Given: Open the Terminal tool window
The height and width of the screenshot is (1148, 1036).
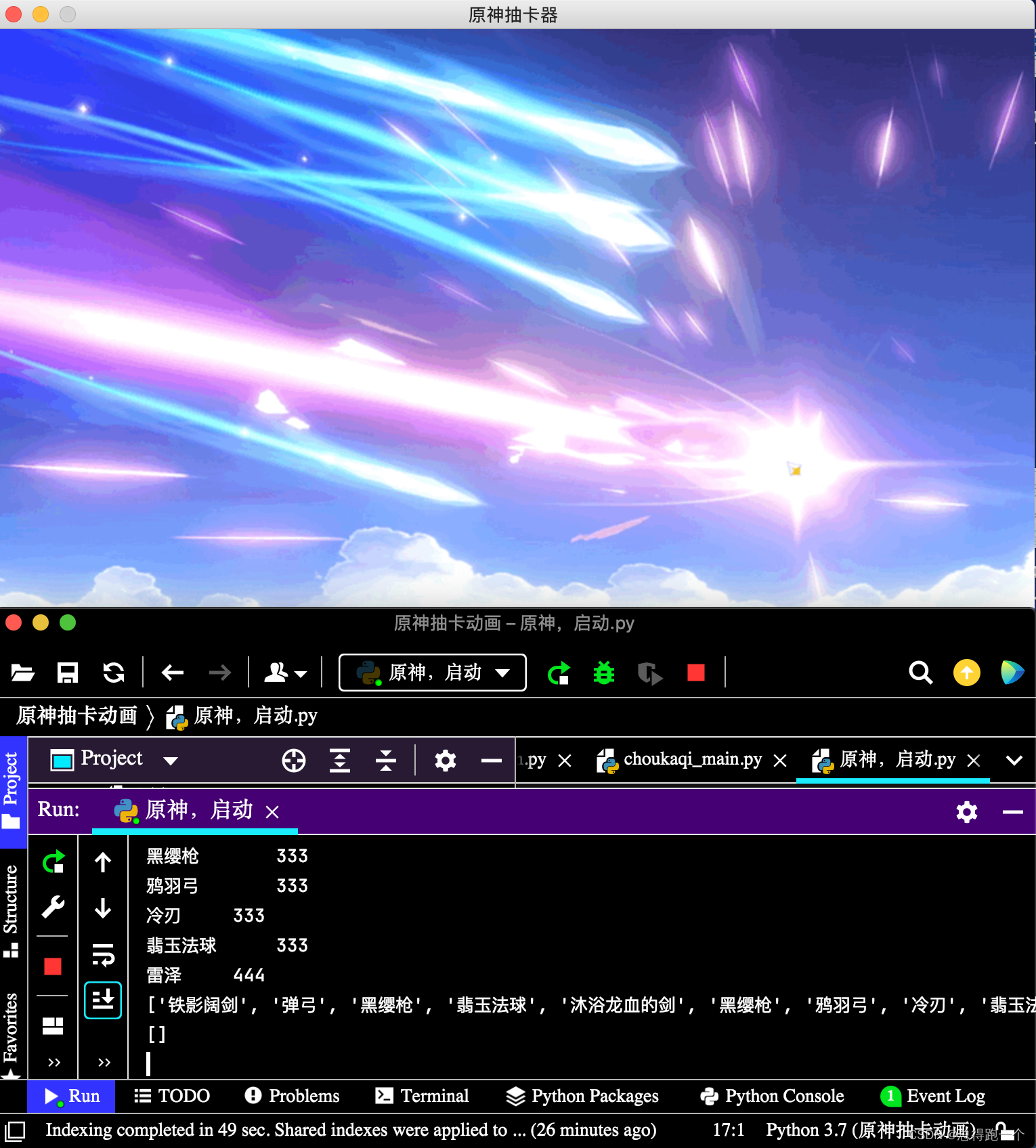Looking at the screenshot, I should point(422,1096).
